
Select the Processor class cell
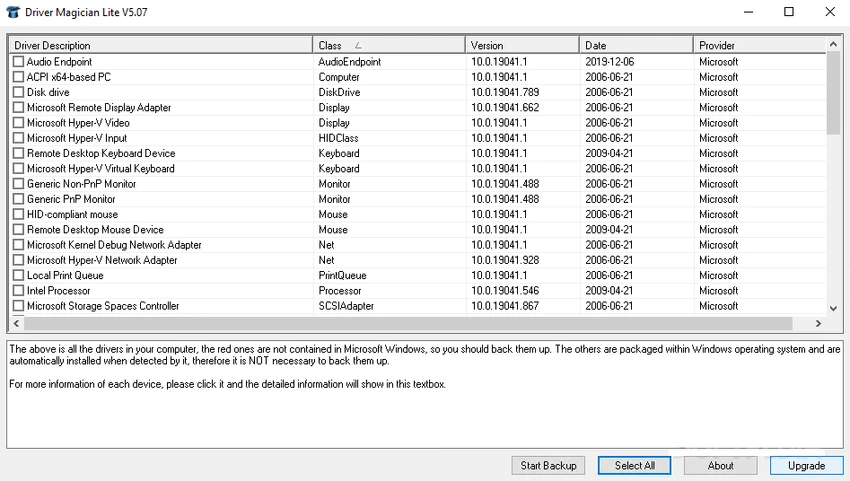click(339, 291)
